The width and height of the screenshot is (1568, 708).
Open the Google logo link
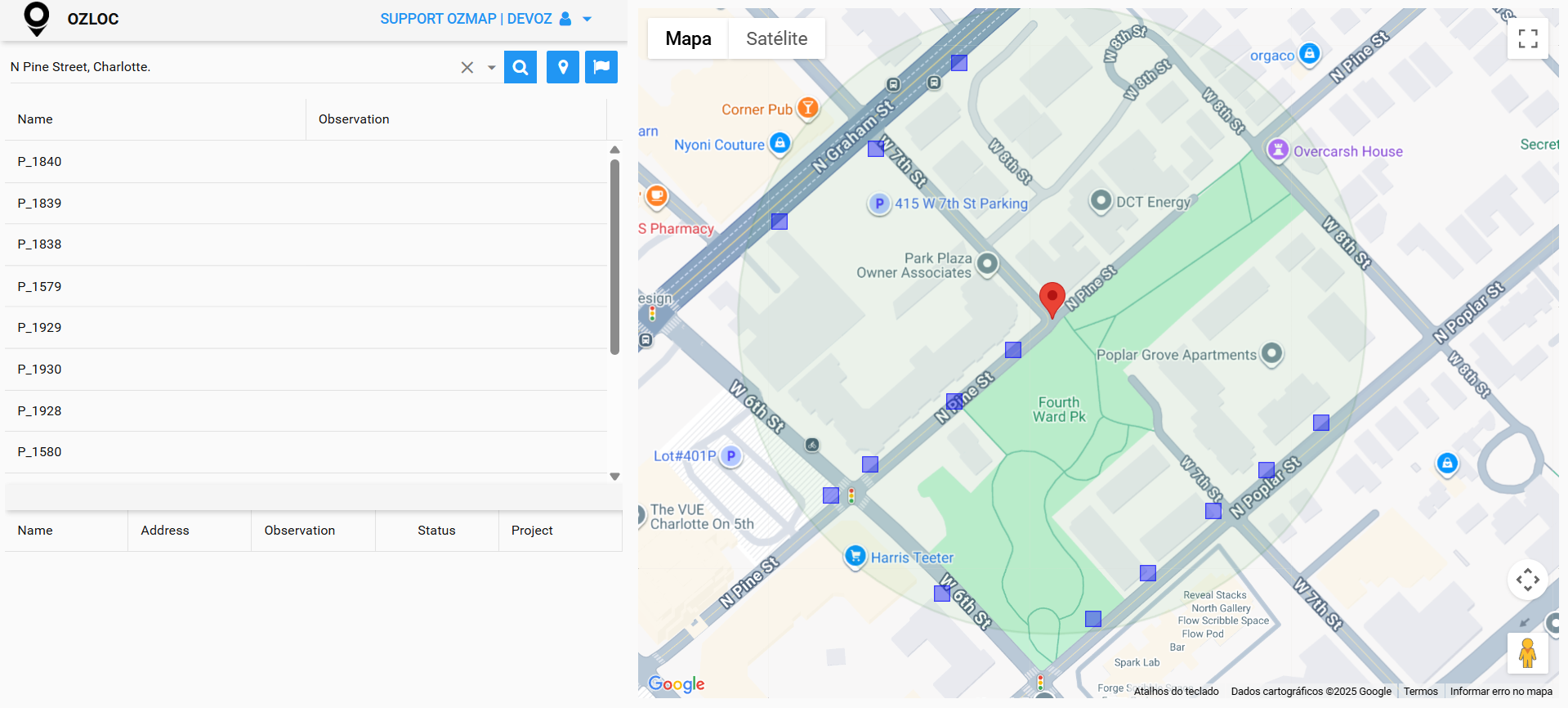[x=677, y=684]
